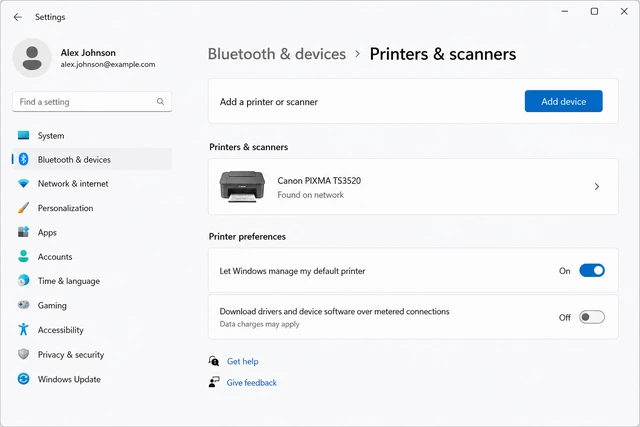This screenshot has width=640, height=427.
Task: Open the Give feedback link
Action: [x=252, y=383]
